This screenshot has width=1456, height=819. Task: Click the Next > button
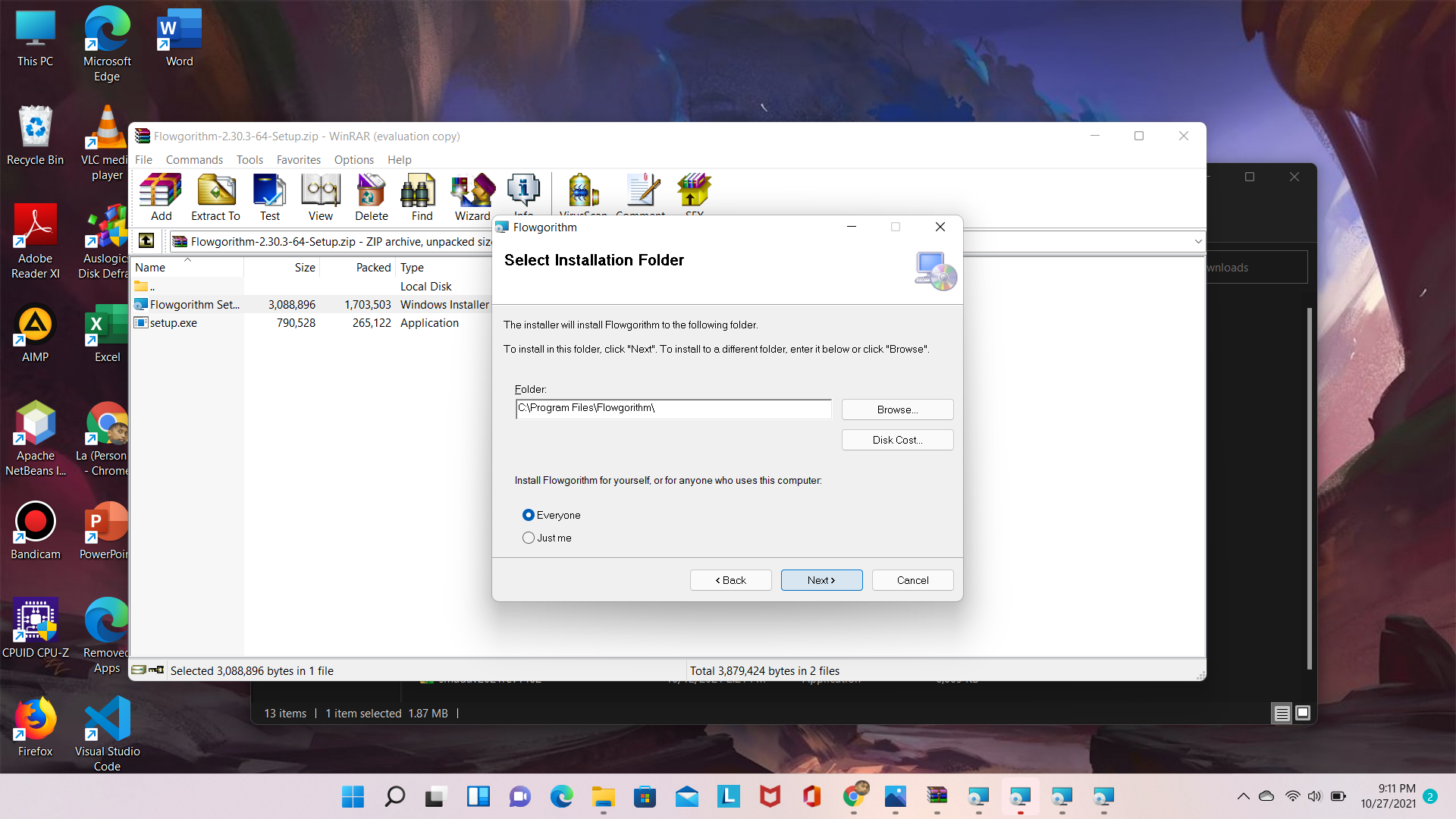(x=821, y=580)
